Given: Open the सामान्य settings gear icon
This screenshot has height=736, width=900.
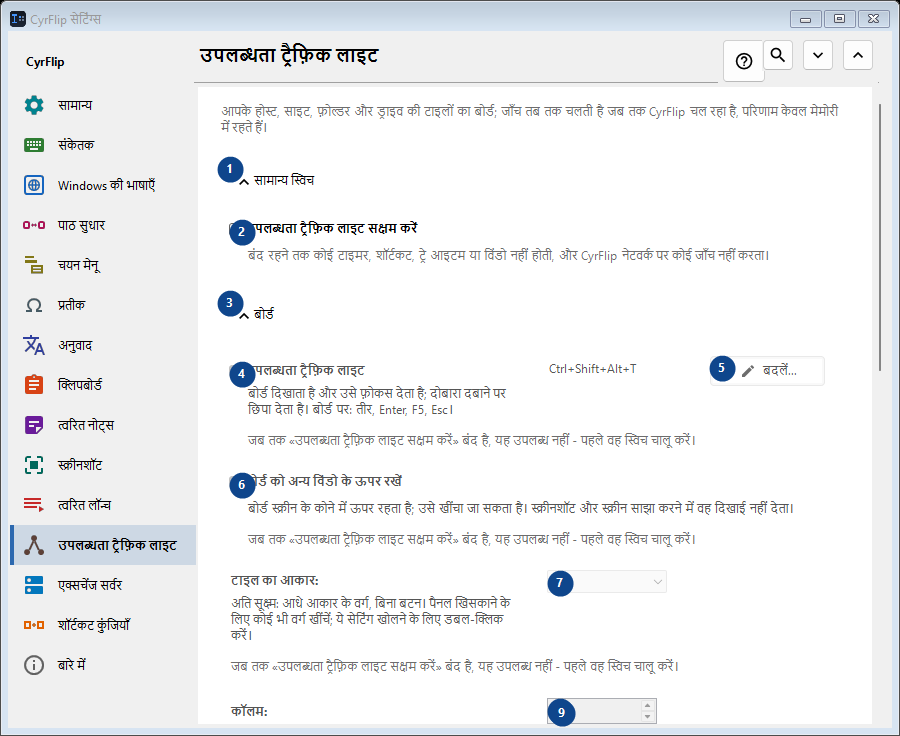Looking at the screenshot, I should 34,105.
